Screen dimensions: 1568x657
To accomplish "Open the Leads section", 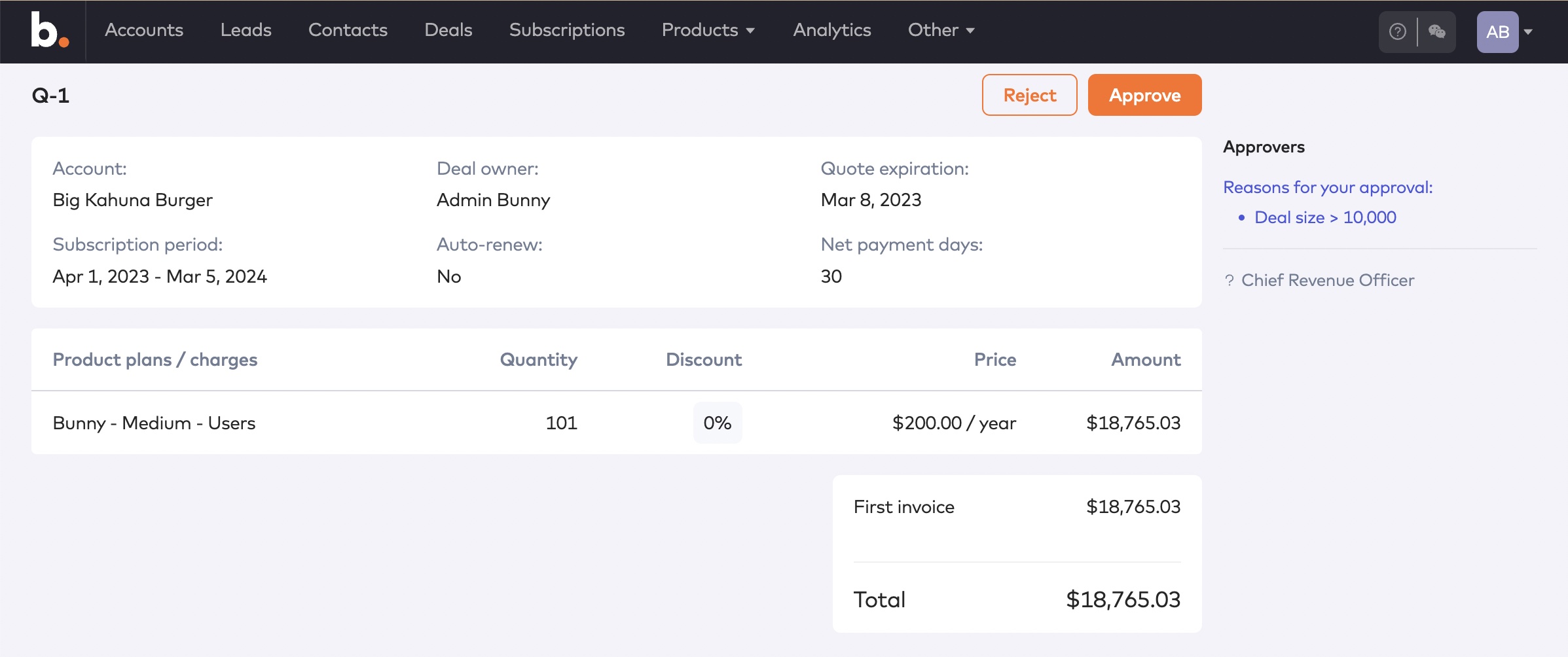I will click(x=246, y=30).
